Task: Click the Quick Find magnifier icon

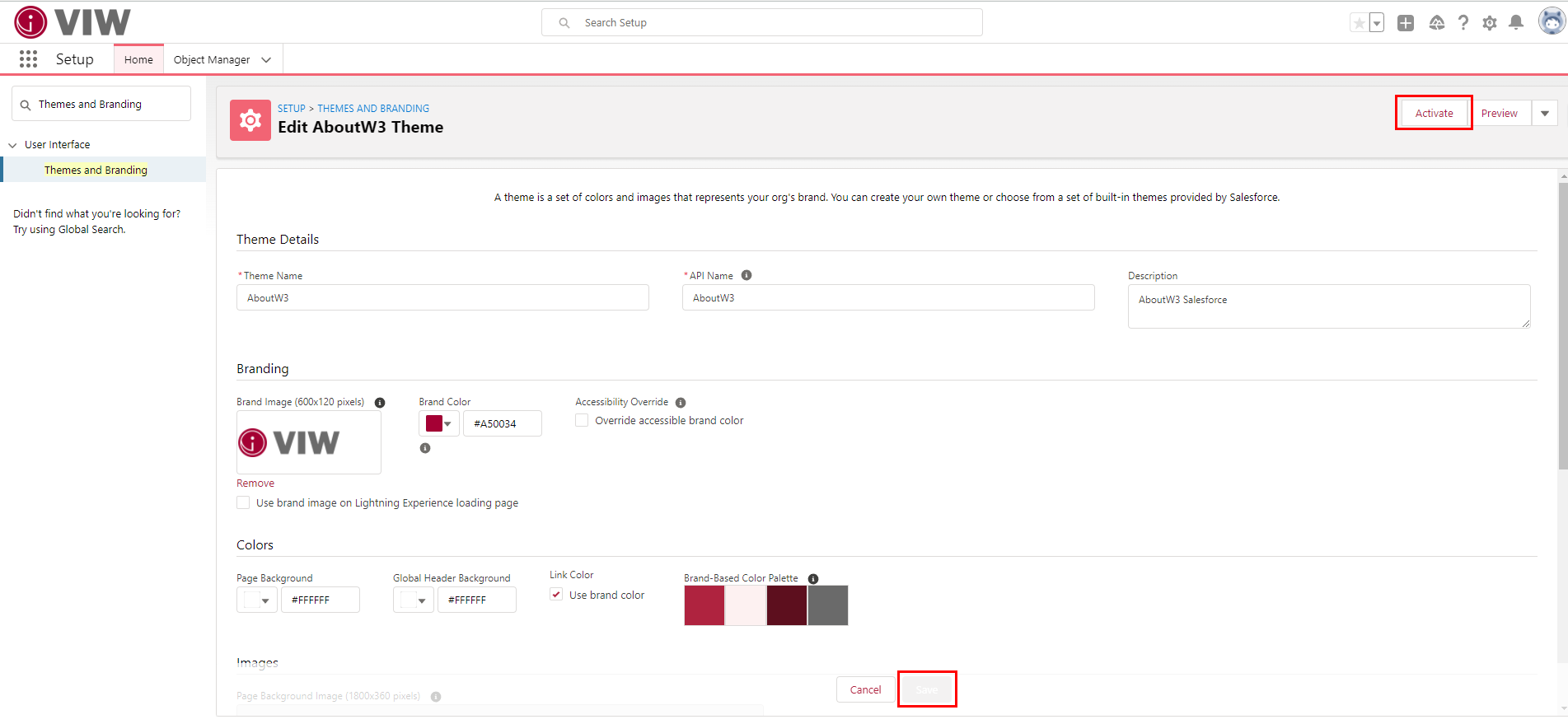Action: pyautogui.click(x=26, y=105)
